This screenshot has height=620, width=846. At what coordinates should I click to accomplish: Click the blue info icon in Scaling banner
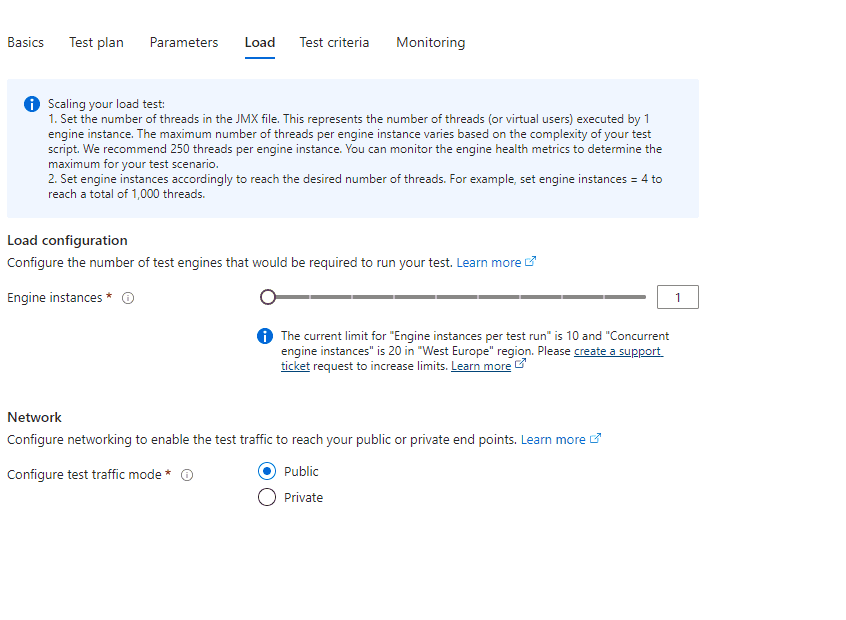(x=32, y=104)
